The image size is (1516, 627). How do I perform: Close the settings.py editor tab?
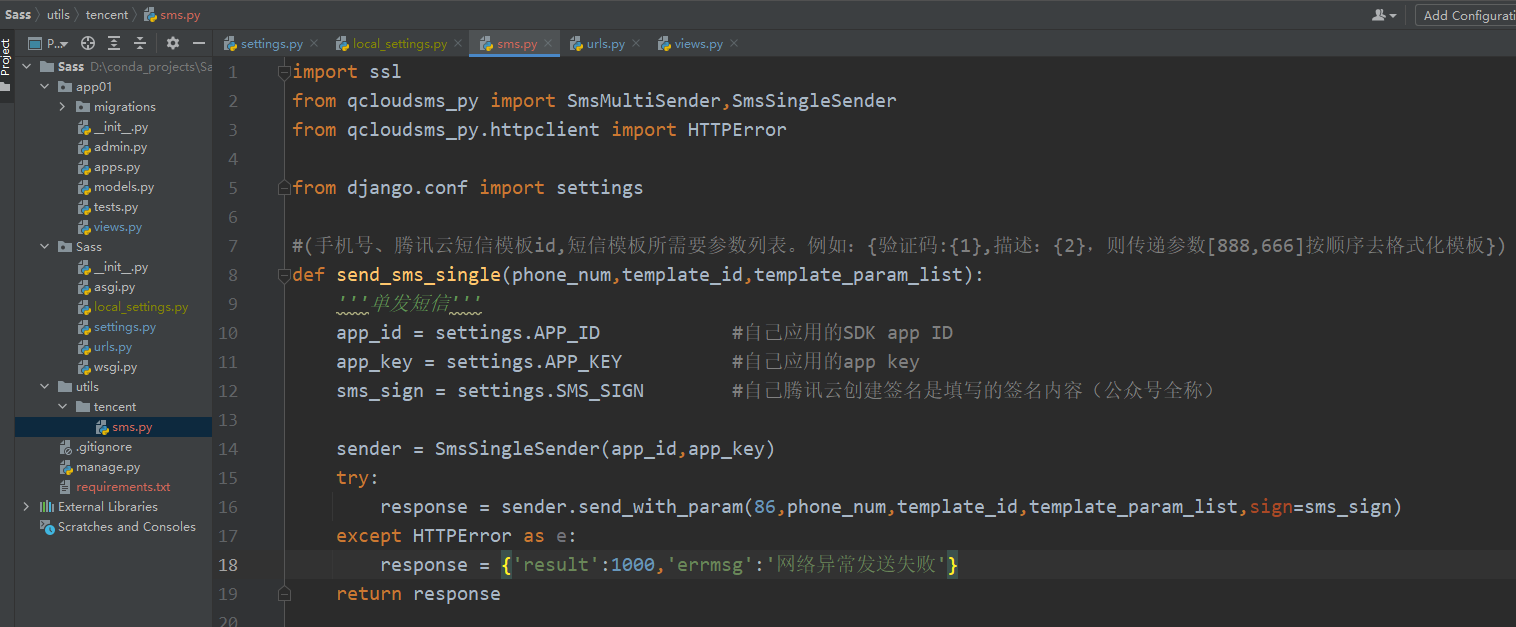[314, 43]
